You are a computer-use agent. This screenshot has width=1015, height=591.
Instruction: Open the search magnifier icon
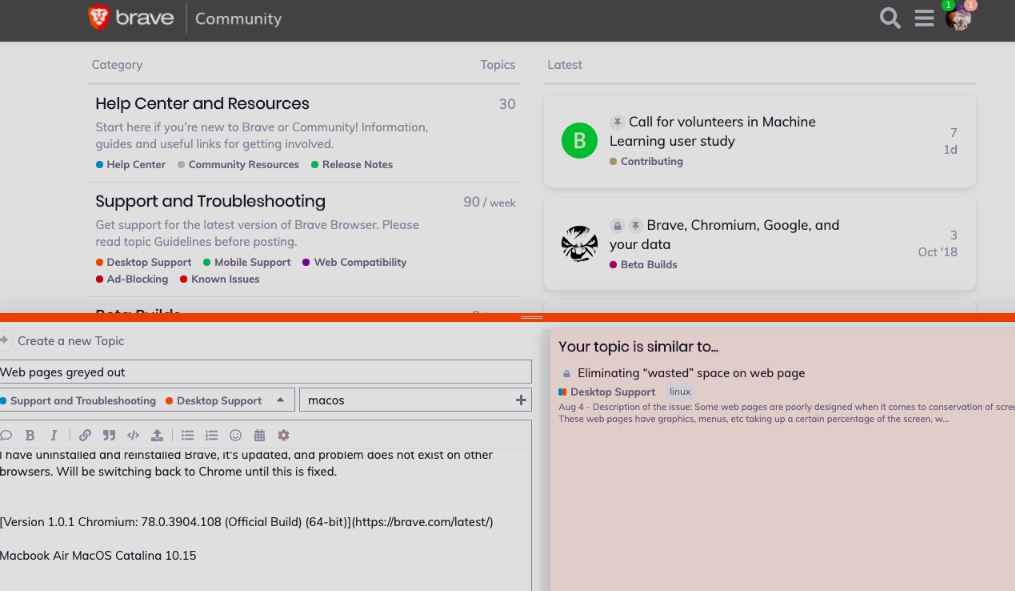889,18
